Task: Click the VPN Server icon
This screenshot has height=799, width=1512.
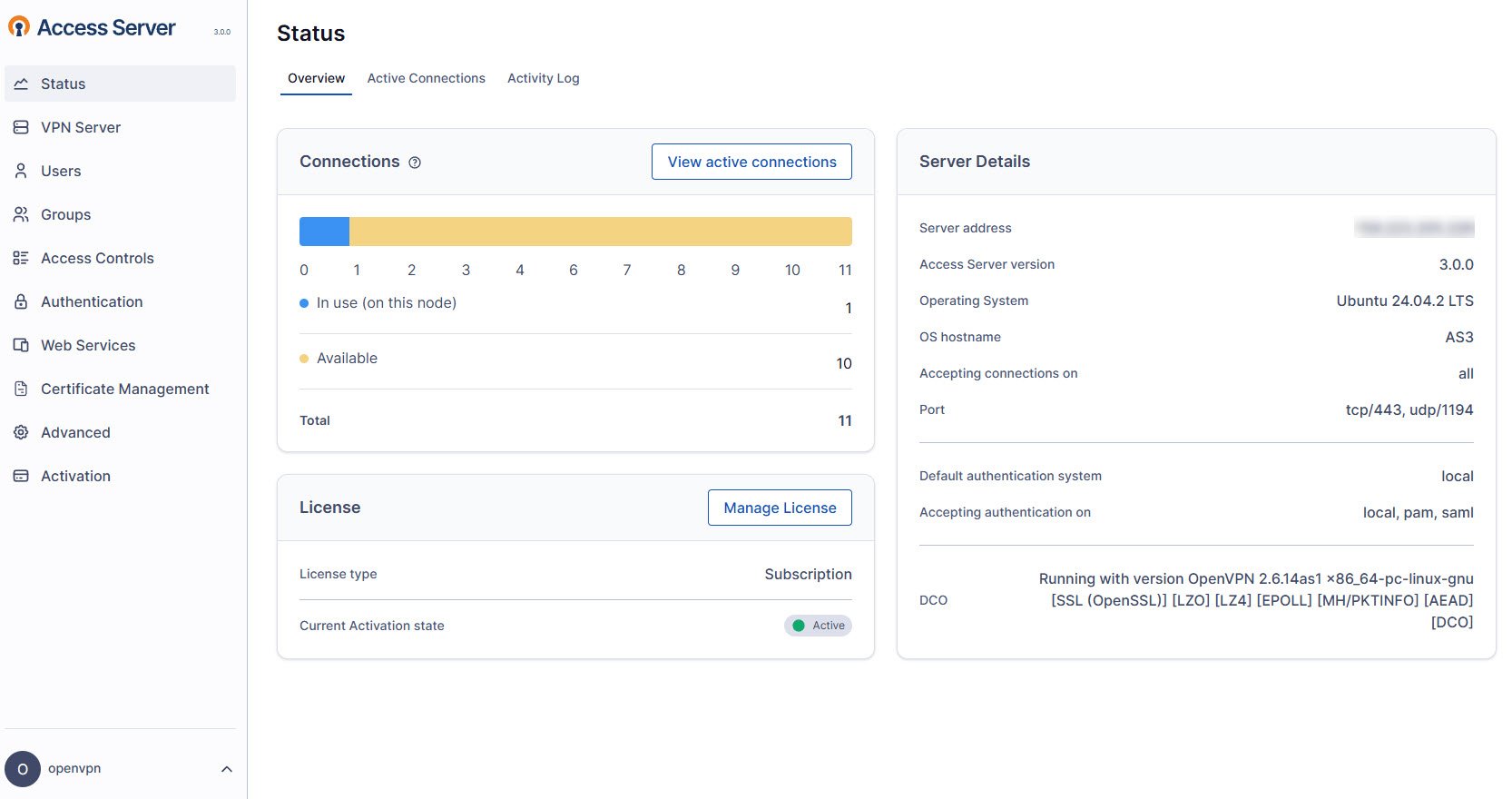Action: coord(21,127)
